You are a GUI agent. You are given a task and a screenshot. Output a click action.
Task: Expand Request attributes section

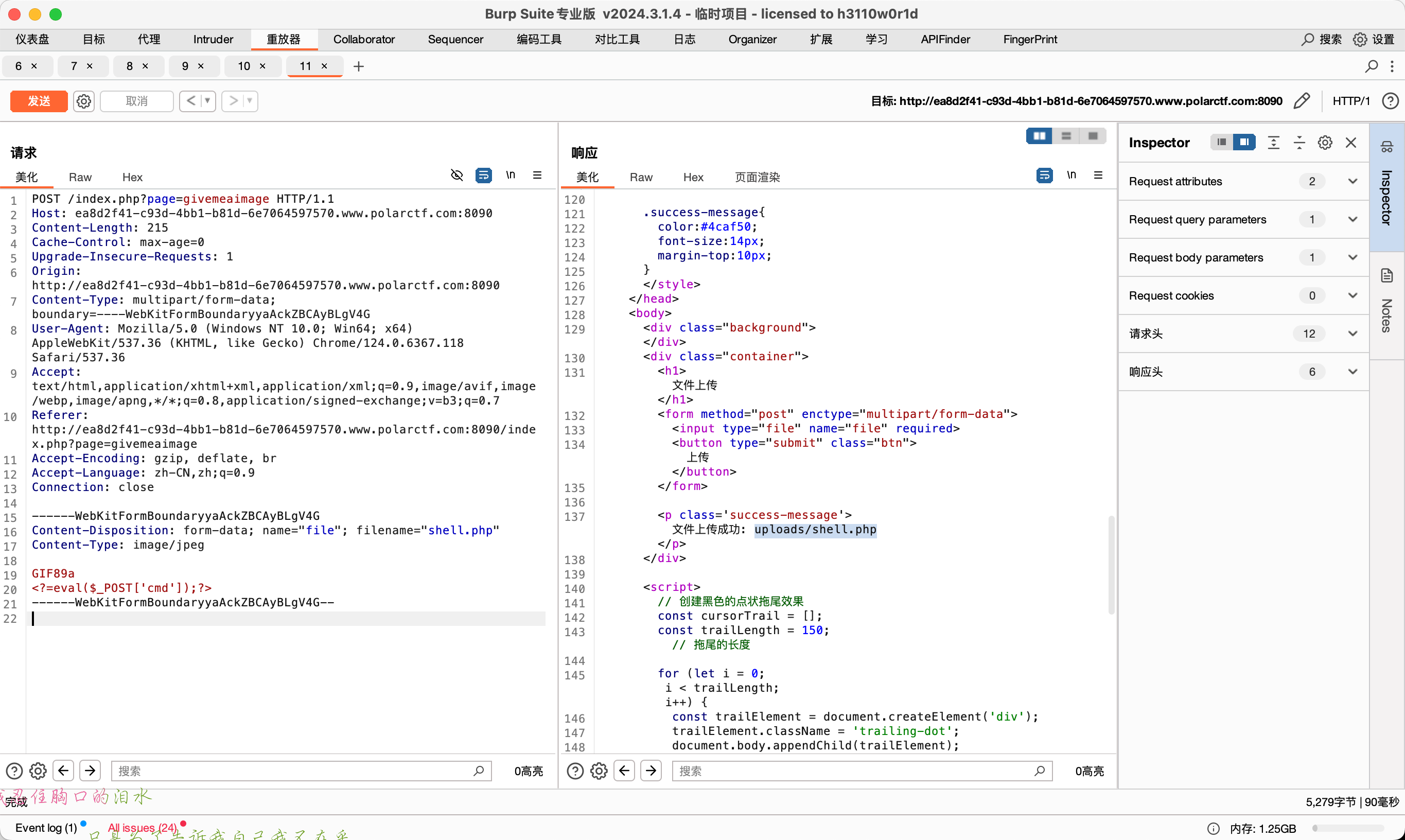[1353, 181]
